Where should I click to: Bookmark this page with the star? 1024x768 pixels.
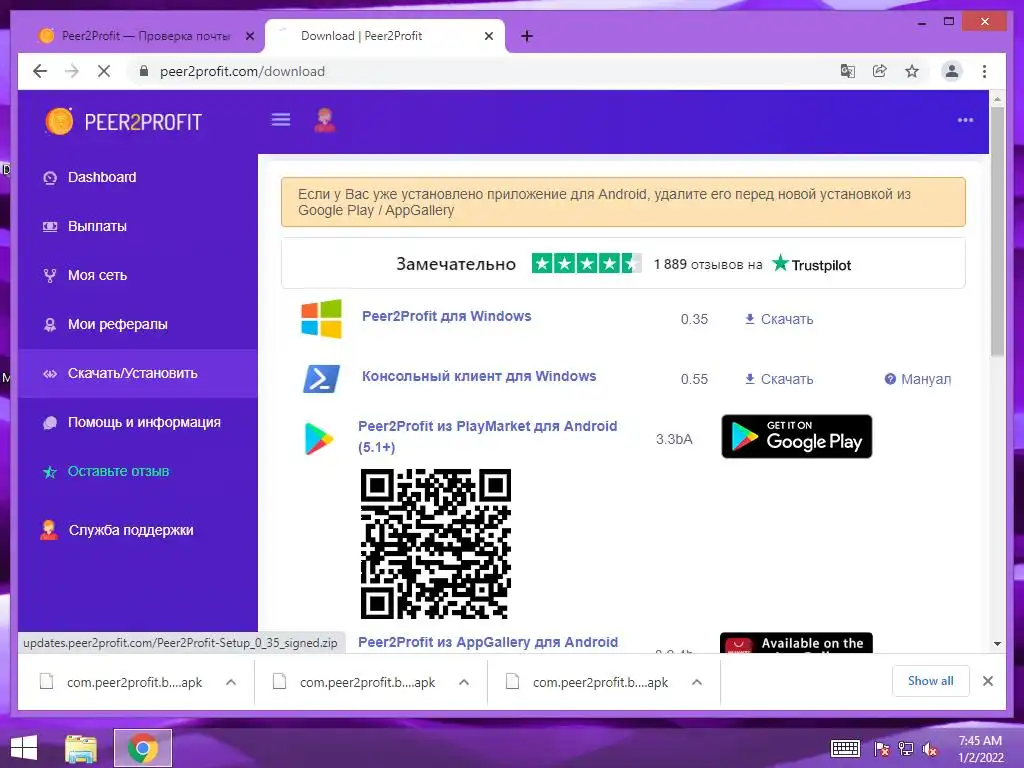[x=912, y=71]
